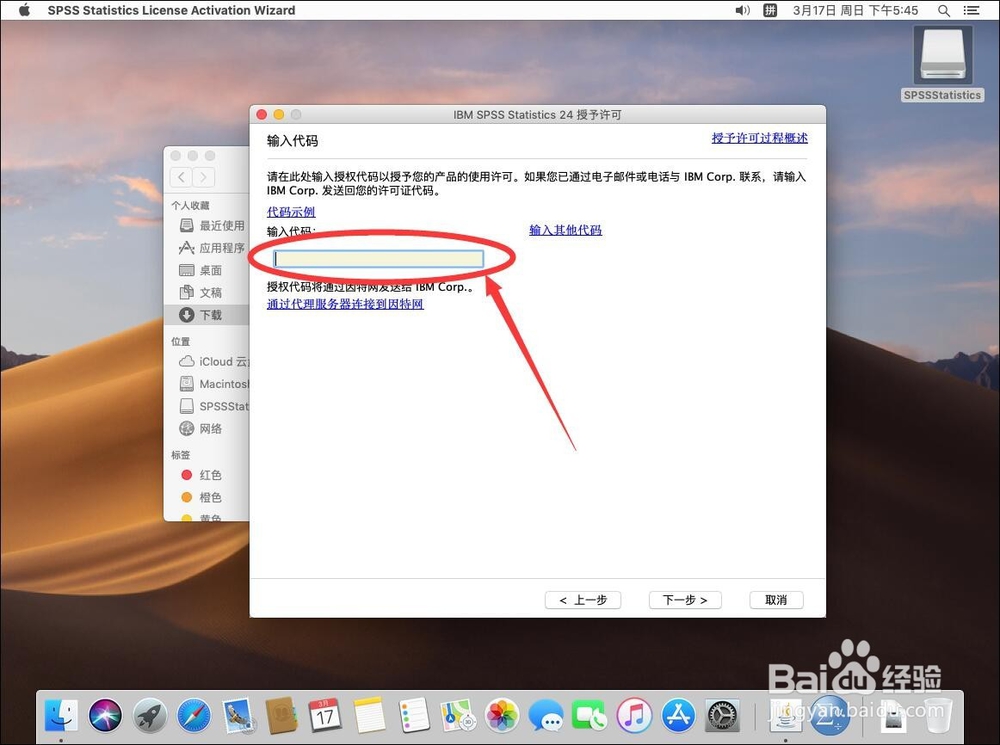
Task: Open Safari from the Dock
Action: (193, 716)
